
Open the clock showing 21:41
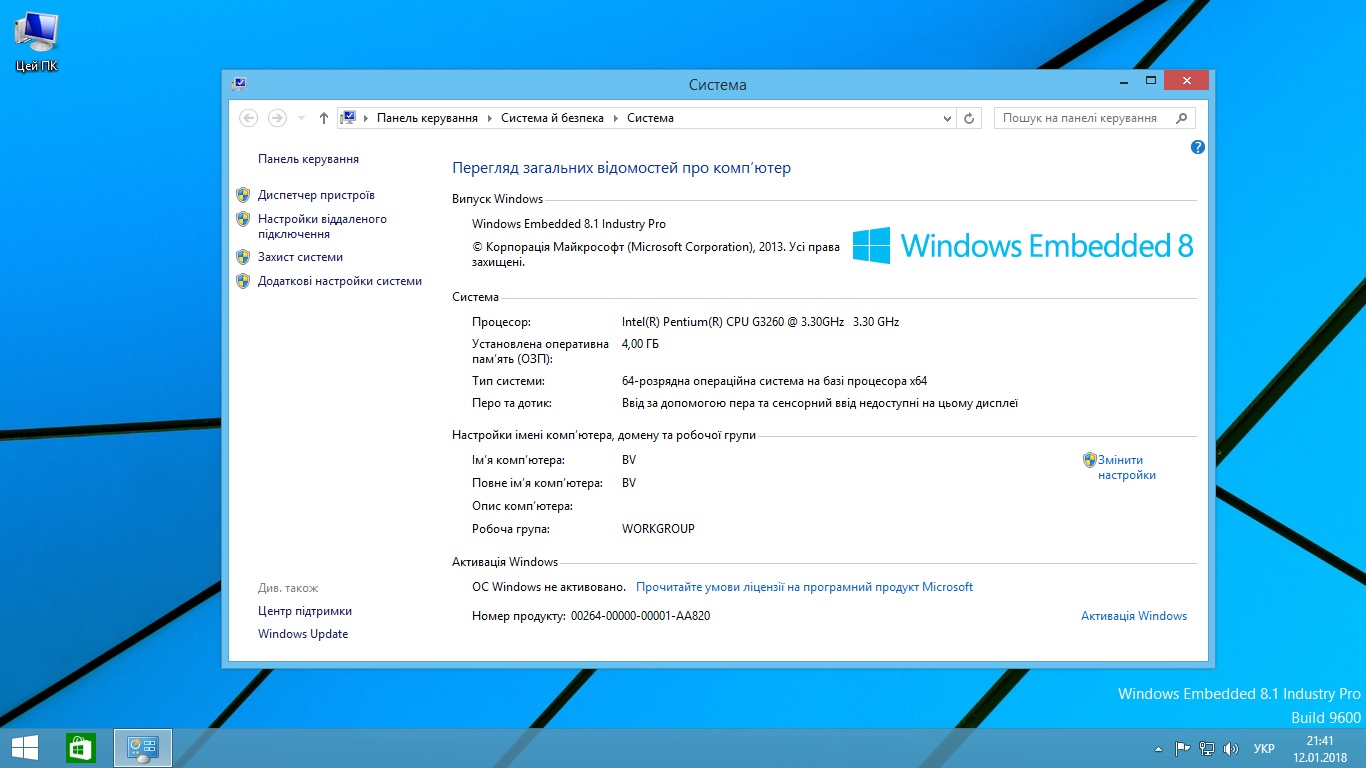(1321, 748)
